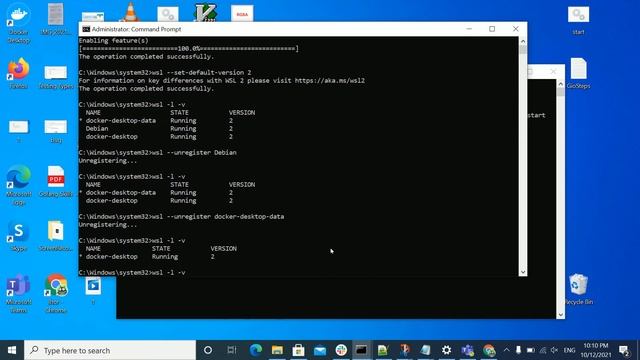Click the 'Debian' row in first list
Image resolution: width=640 pixels, height=360 pixels.
(x=159, y=129)
